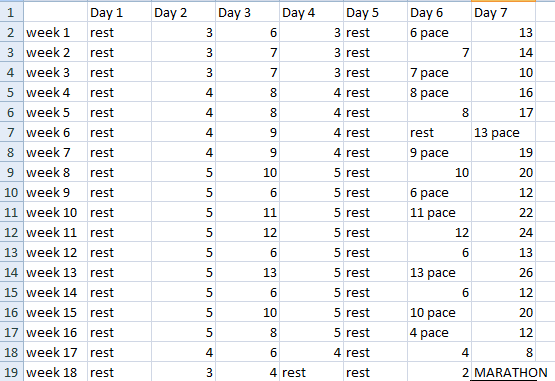Click the week 18 Day 4 rest cell
The width and height of the screenshot is (555, 381).
pos(311,372)
